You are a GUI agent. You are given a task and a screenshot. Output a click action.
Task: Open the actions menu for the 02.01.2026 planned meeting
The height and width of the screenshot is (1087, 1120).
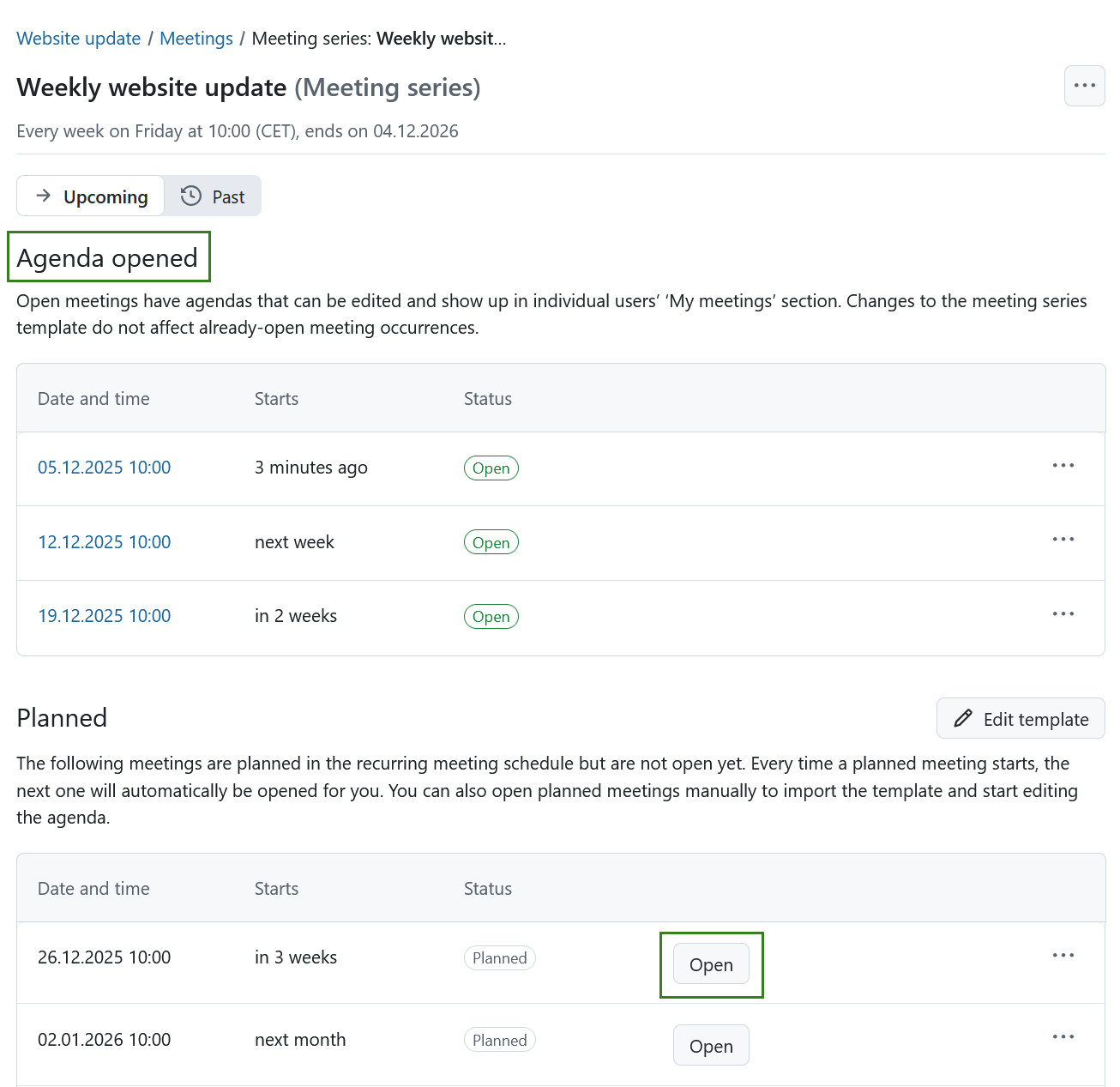pos(1063,1037)
